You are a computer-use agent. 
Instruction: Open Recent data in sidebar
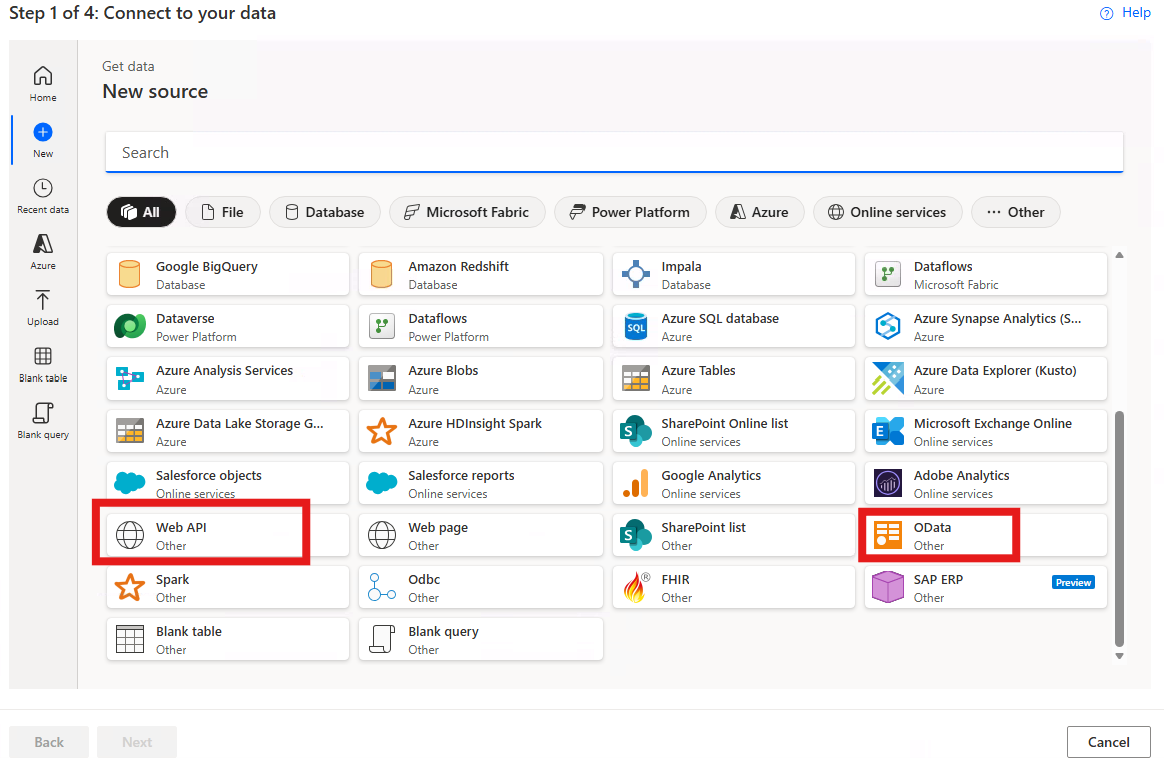point(42,196)
